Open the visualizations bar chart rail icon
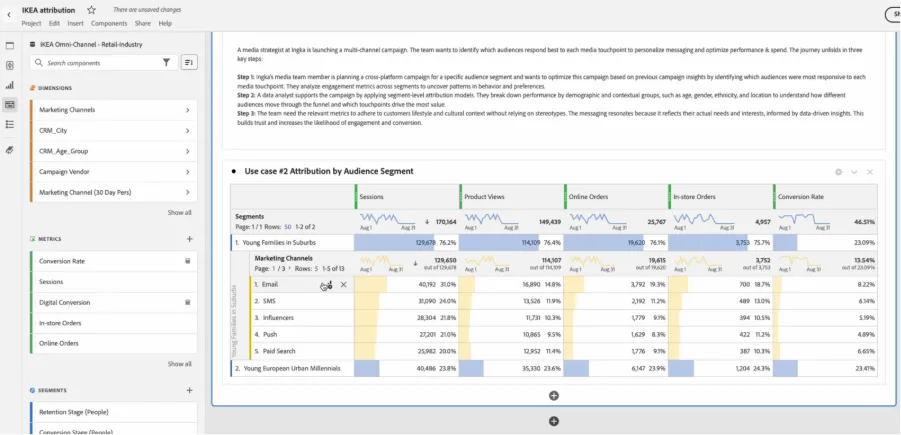This screenshot has width=901, height=435. pyautogui.click(x=9, y=85)
